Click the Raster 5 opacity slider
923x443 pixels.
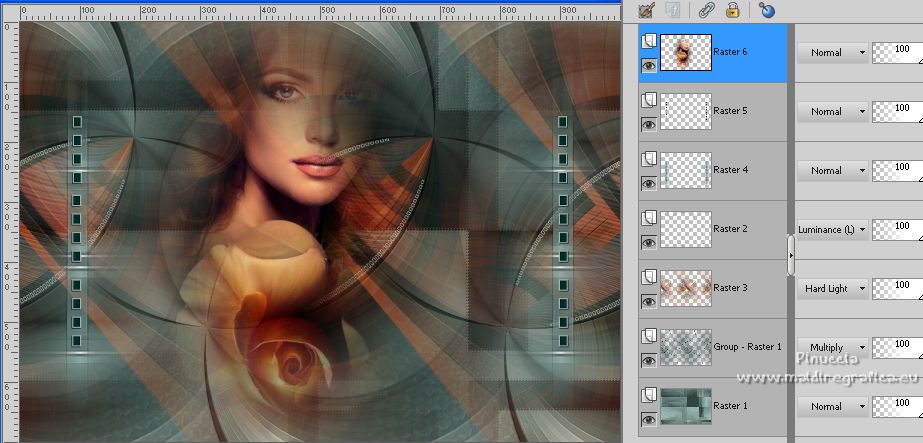[x=898, y=111]
